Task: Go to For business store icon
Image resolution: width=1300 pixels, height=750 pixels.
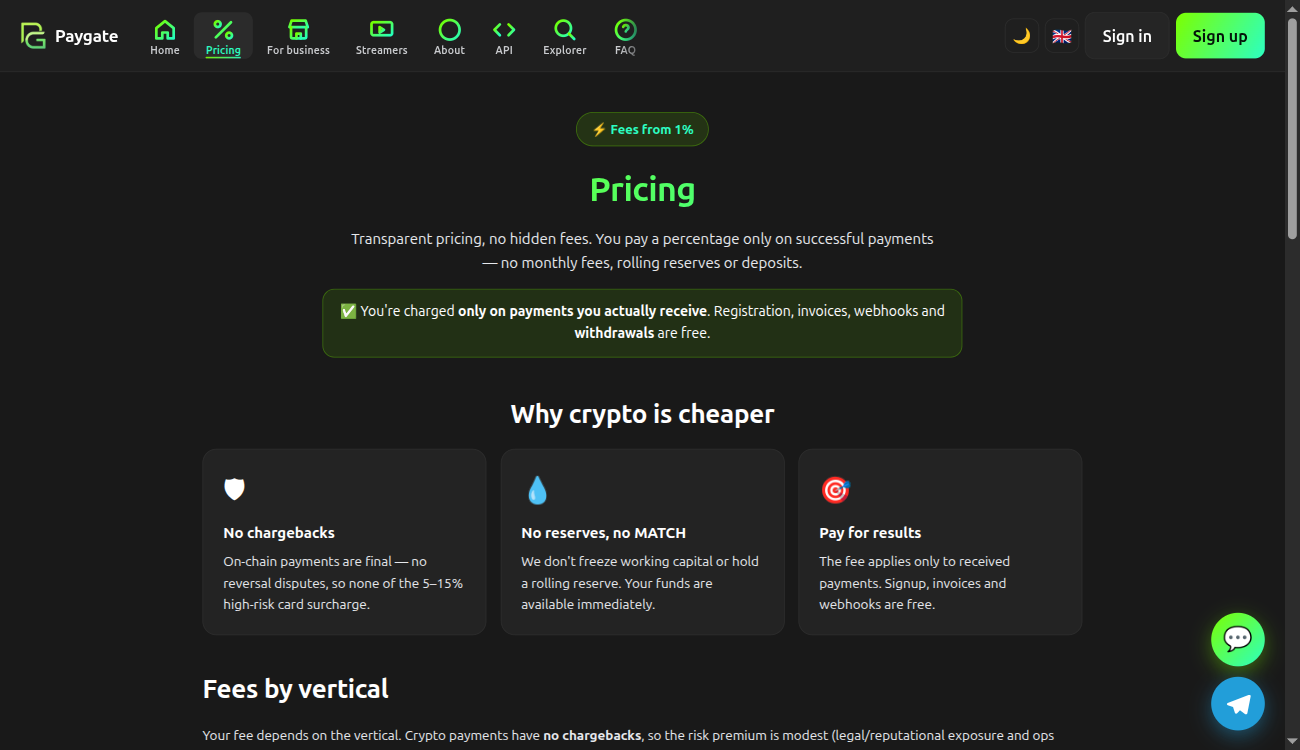Action: point(298,30)
